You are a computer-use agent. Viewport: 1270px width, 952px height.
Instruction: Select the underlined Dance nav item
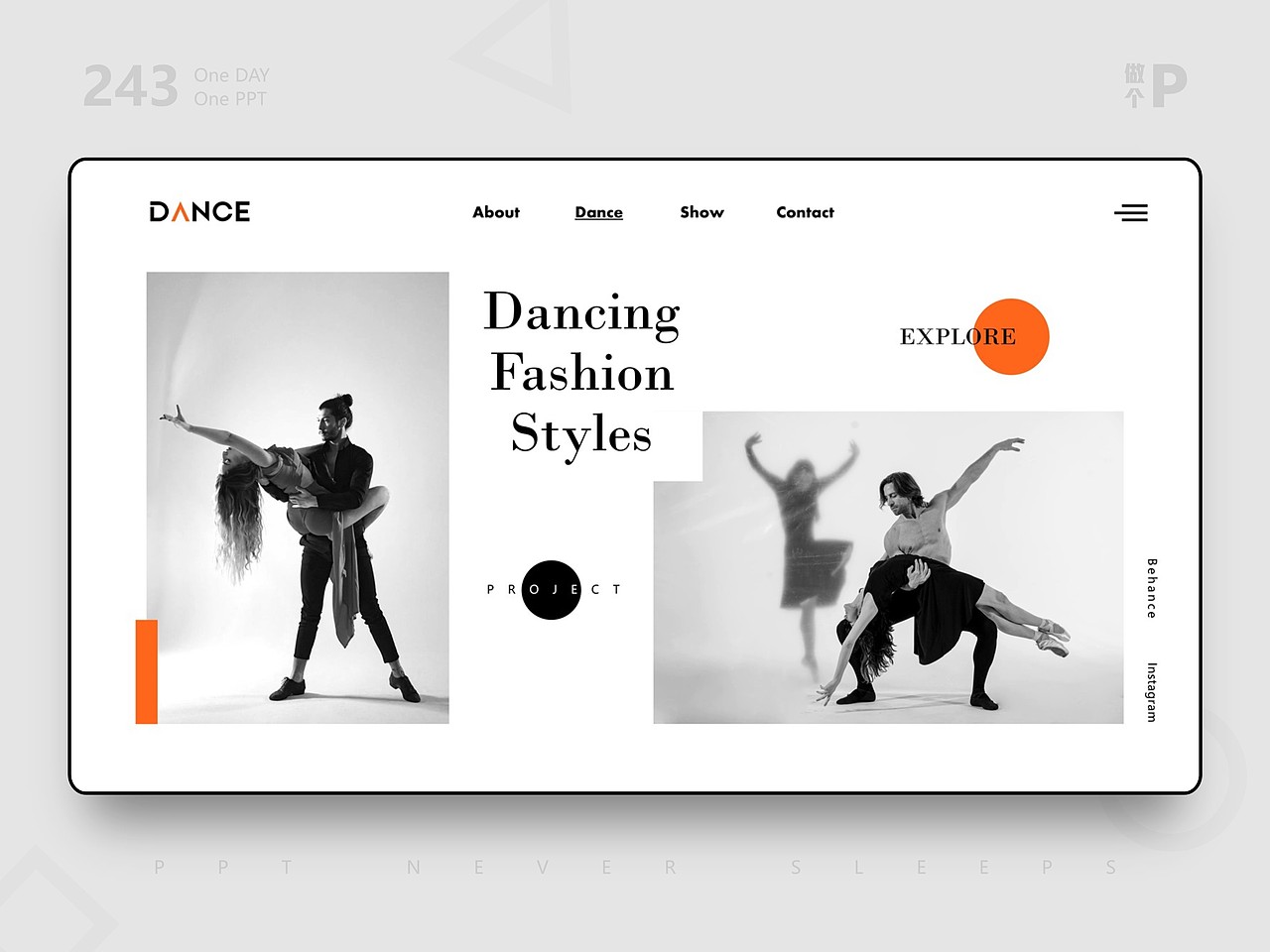coord(599,212)
